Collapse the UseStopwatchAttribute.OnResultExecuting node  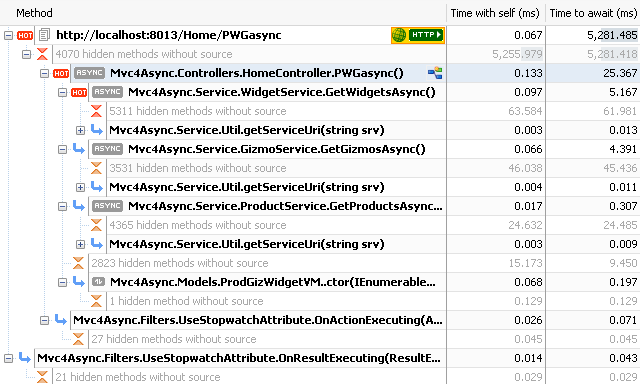[9, 358]
